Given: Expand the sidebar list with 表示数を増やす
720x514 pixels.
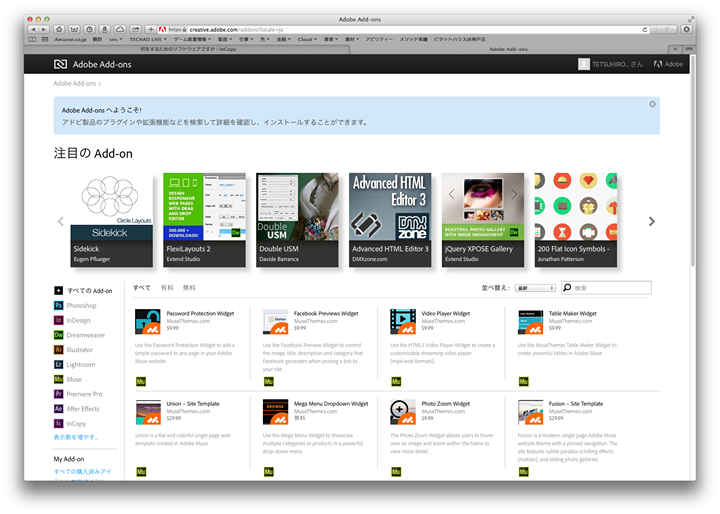Looking at the screenshot, I should tap(76, 437).
